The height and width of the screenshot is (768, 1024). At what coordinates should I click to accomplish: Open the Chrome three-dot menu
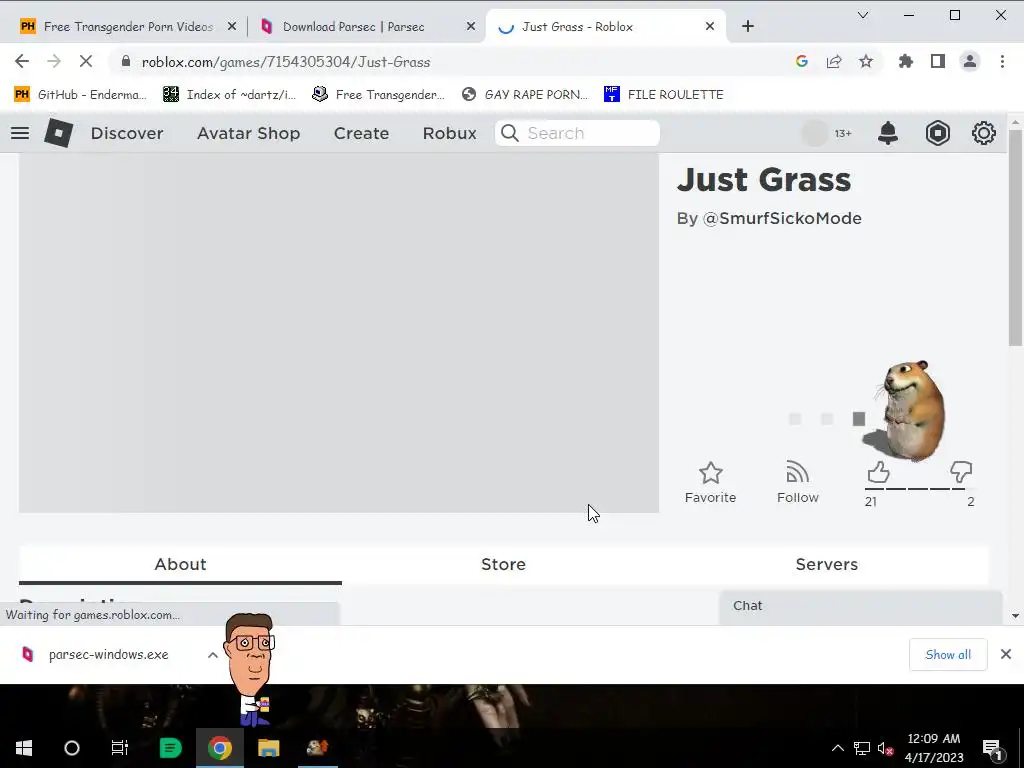pyautogui.click(x=1002, y=61)
